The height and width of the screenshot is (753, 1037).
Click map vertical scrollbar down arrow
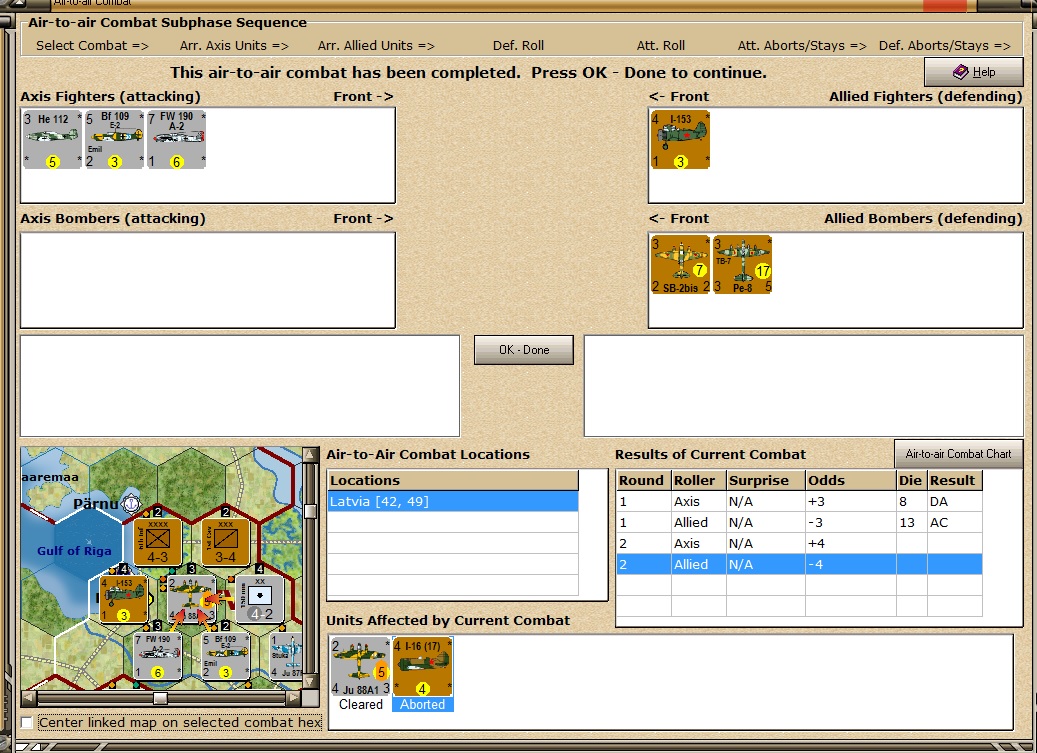(x=310, y=681)
